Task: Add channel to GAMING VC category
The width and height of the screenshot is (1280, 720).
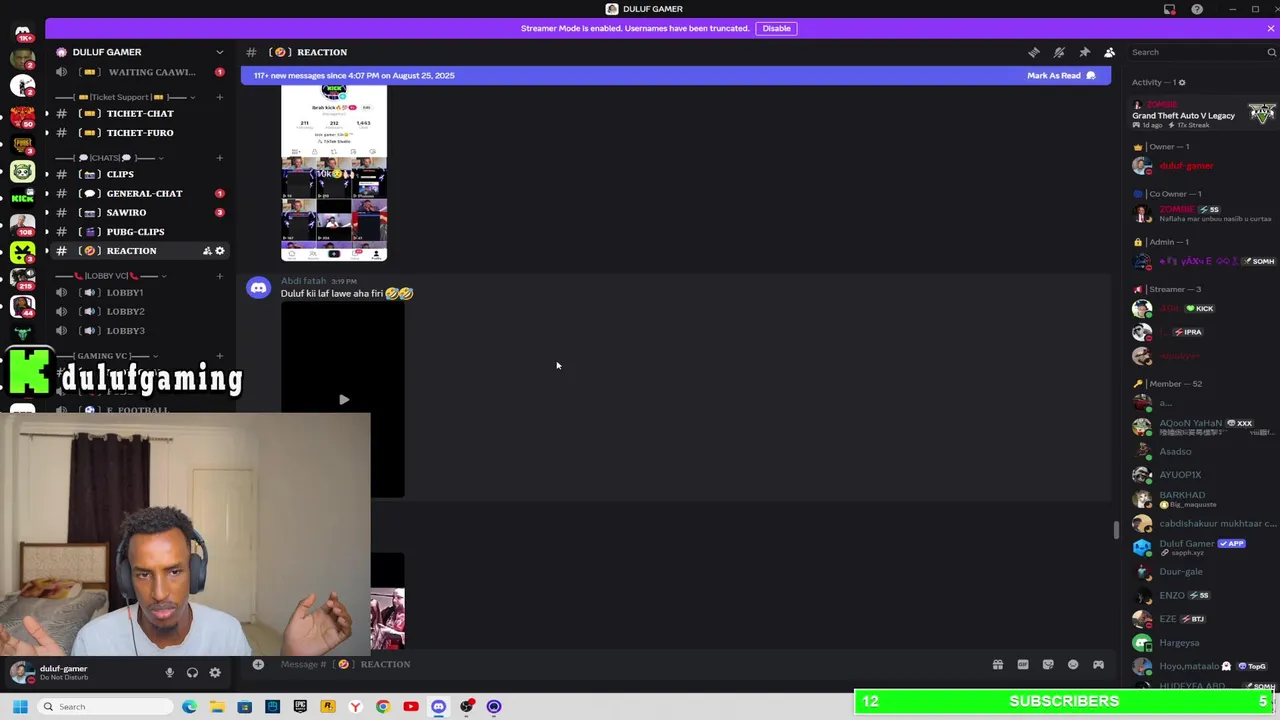Action: point(219,356)
